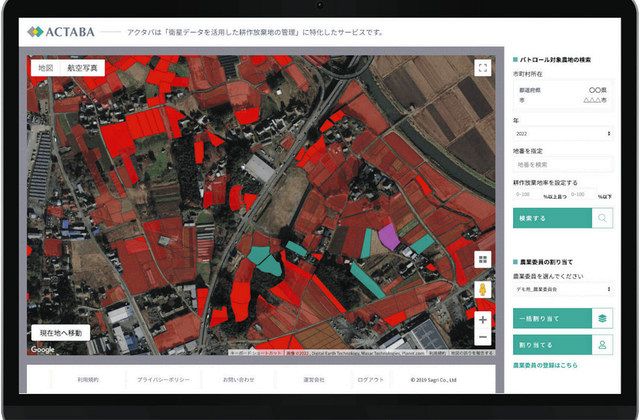Click the layers icon on 一括割り当て button

(602, 318)
